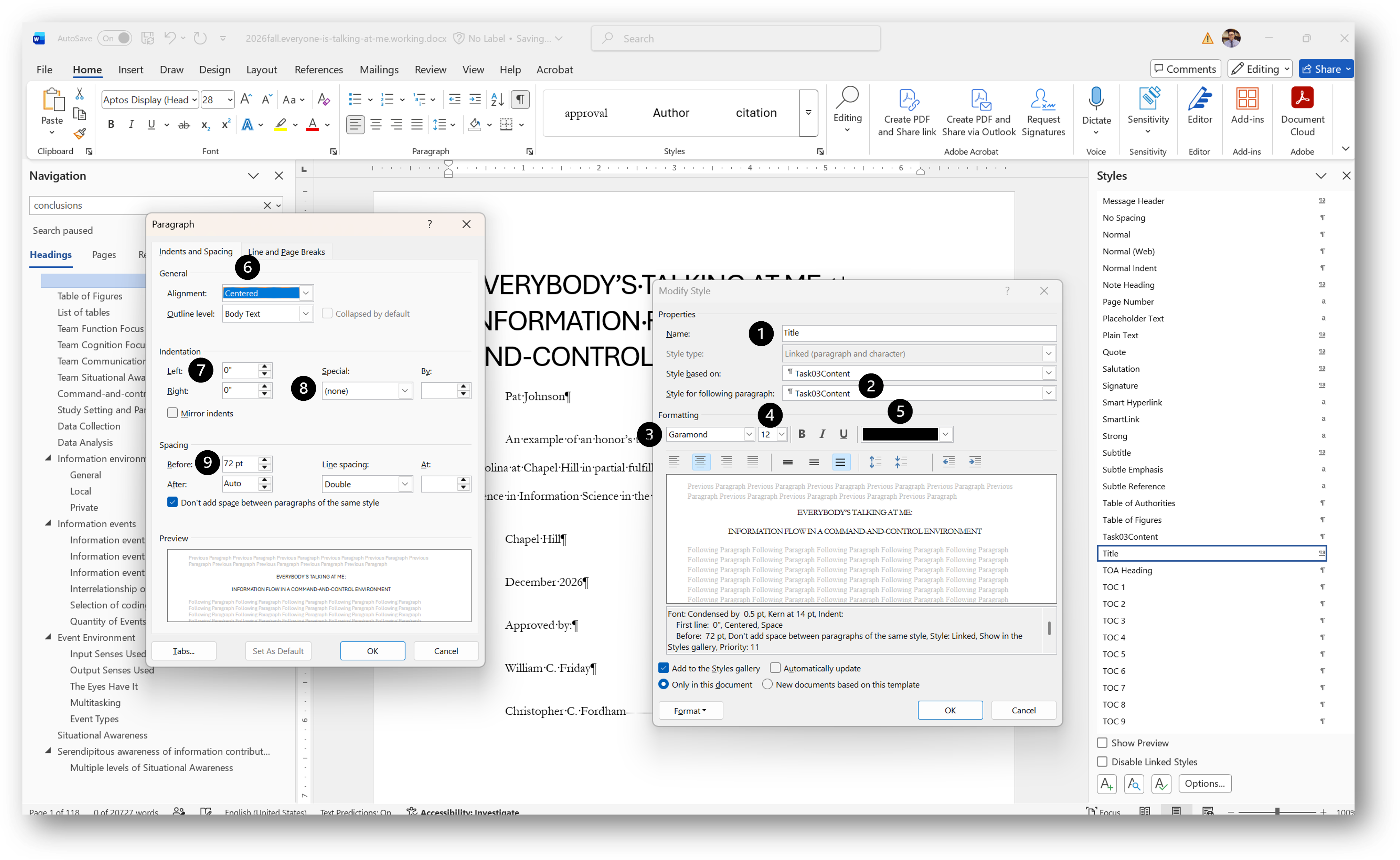Image resolution: width=1400 pixels, height=860 pixels.
Task: Click Increase Indent in Modify Style dialog
Action: tap(975, 462)
